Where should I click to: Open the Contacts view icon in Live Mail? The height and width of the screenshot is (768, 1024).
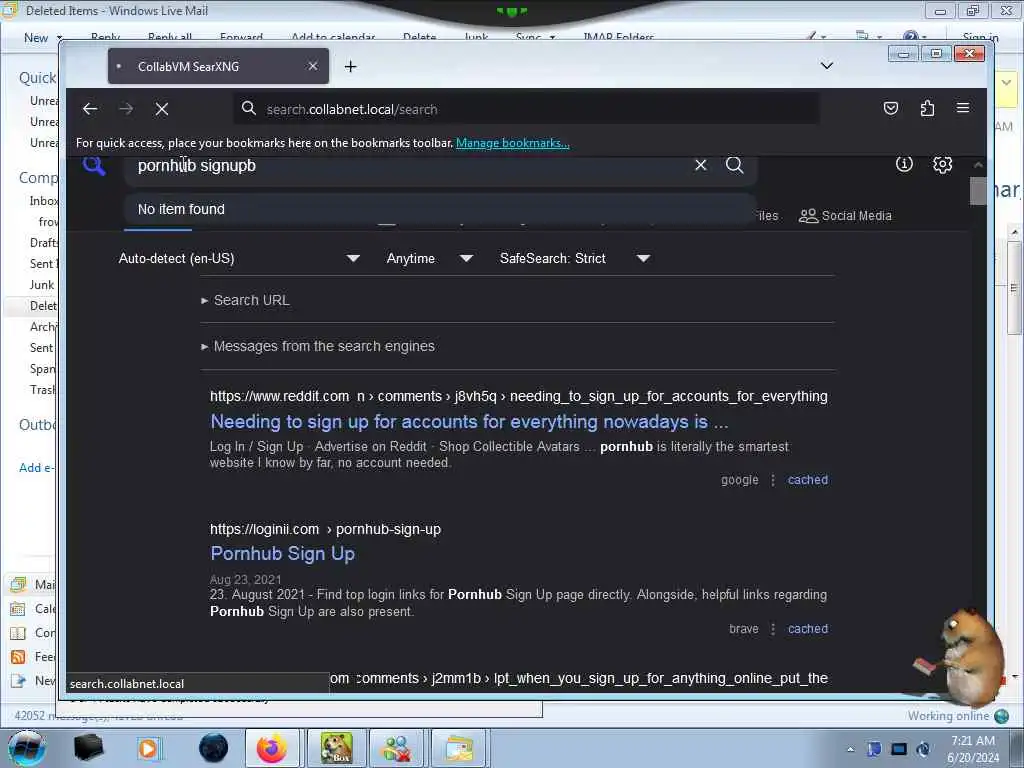[x=18, y=633]
